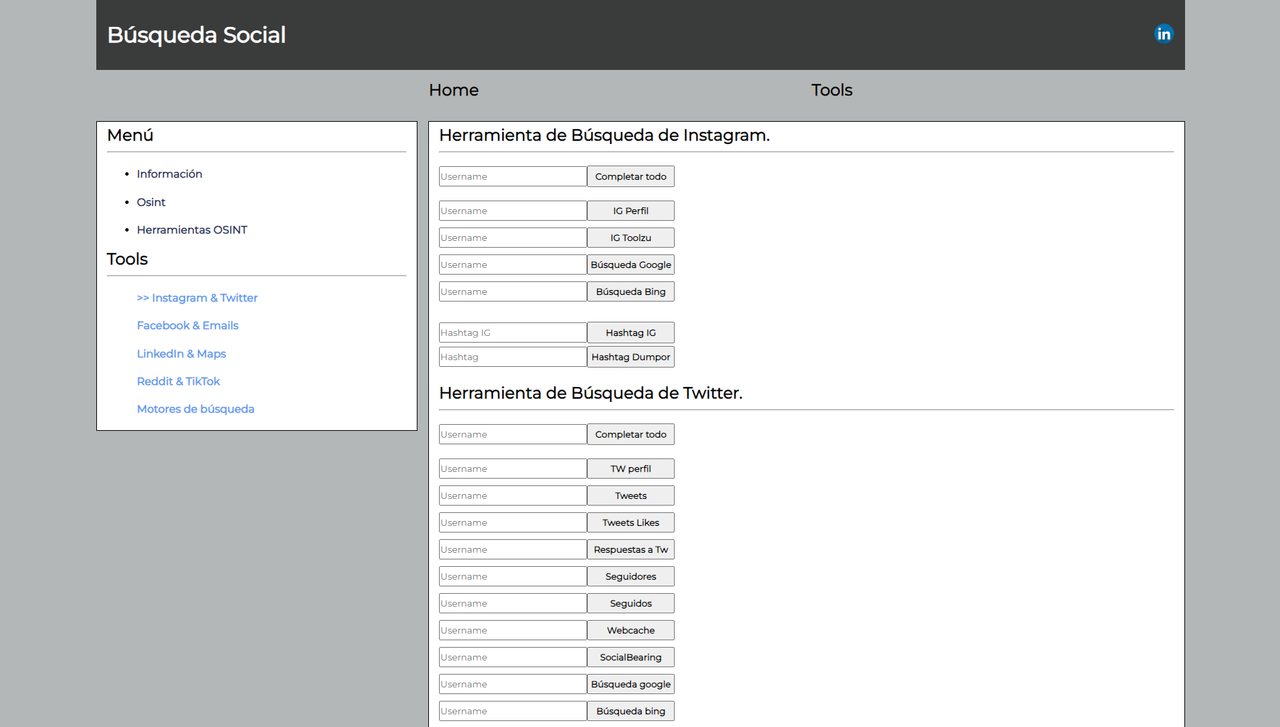
Task: Click the IG Toolzu button
Action: (x=631, y=238)
